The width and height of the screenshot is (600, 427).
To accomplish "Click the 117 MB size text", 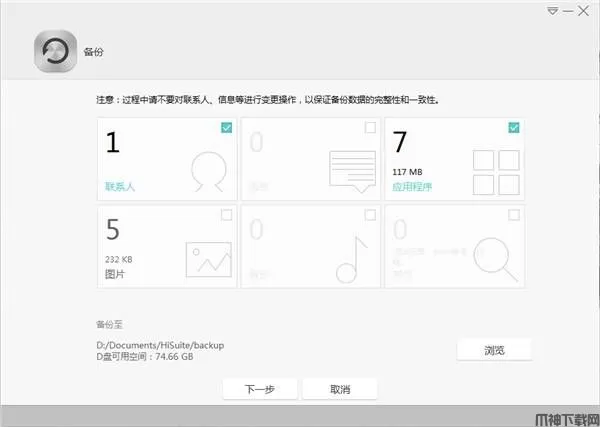I will coord(407,172).
